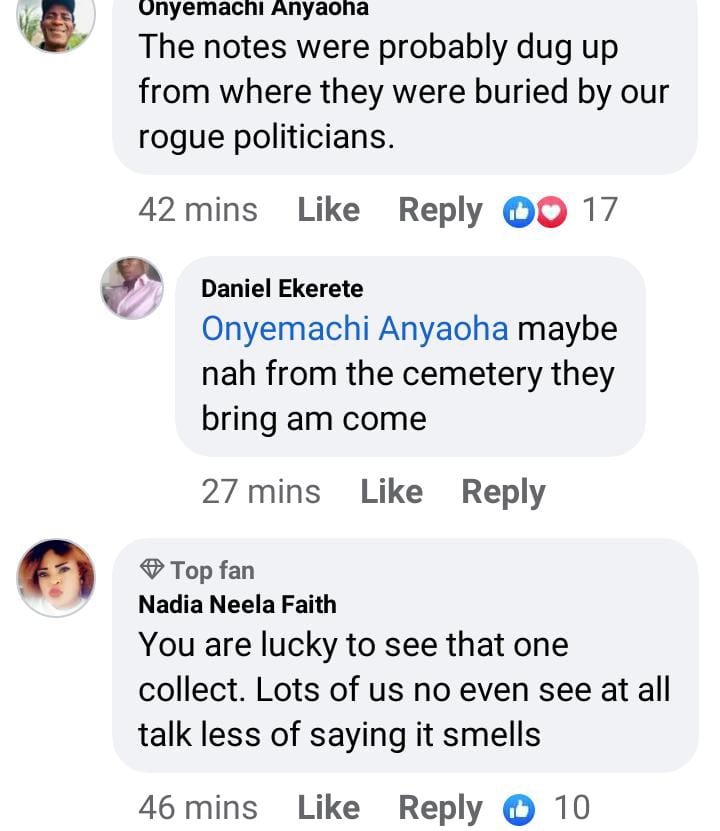Click the 27 mins timestamp

[x=261, y=492]
